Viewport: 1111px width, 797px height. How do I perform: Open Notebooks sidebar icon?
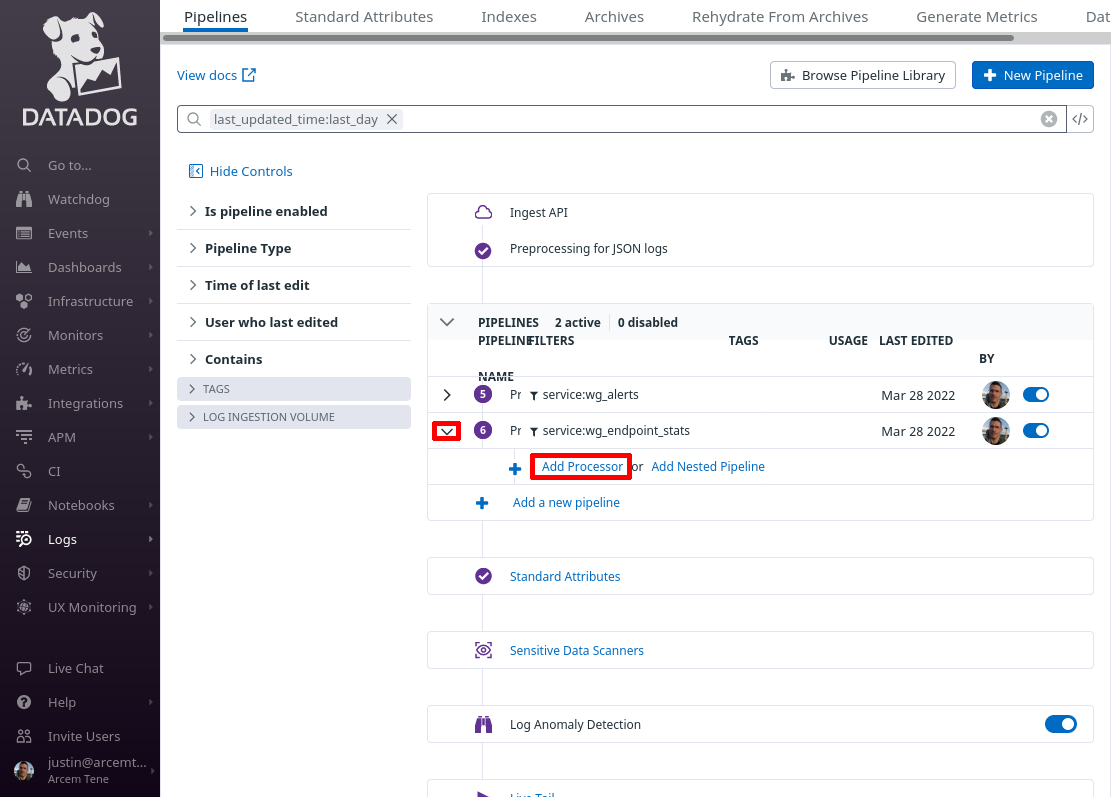coord(24,505)
